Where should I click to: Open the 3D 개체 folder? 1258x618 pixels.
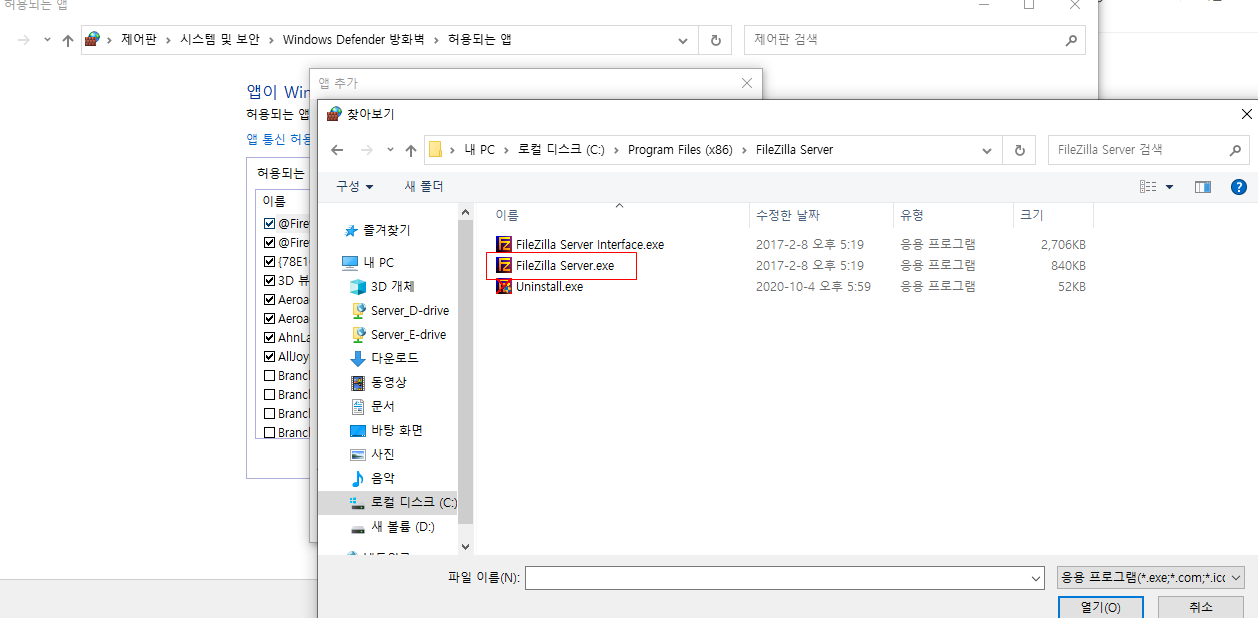[x=382, y=286]
